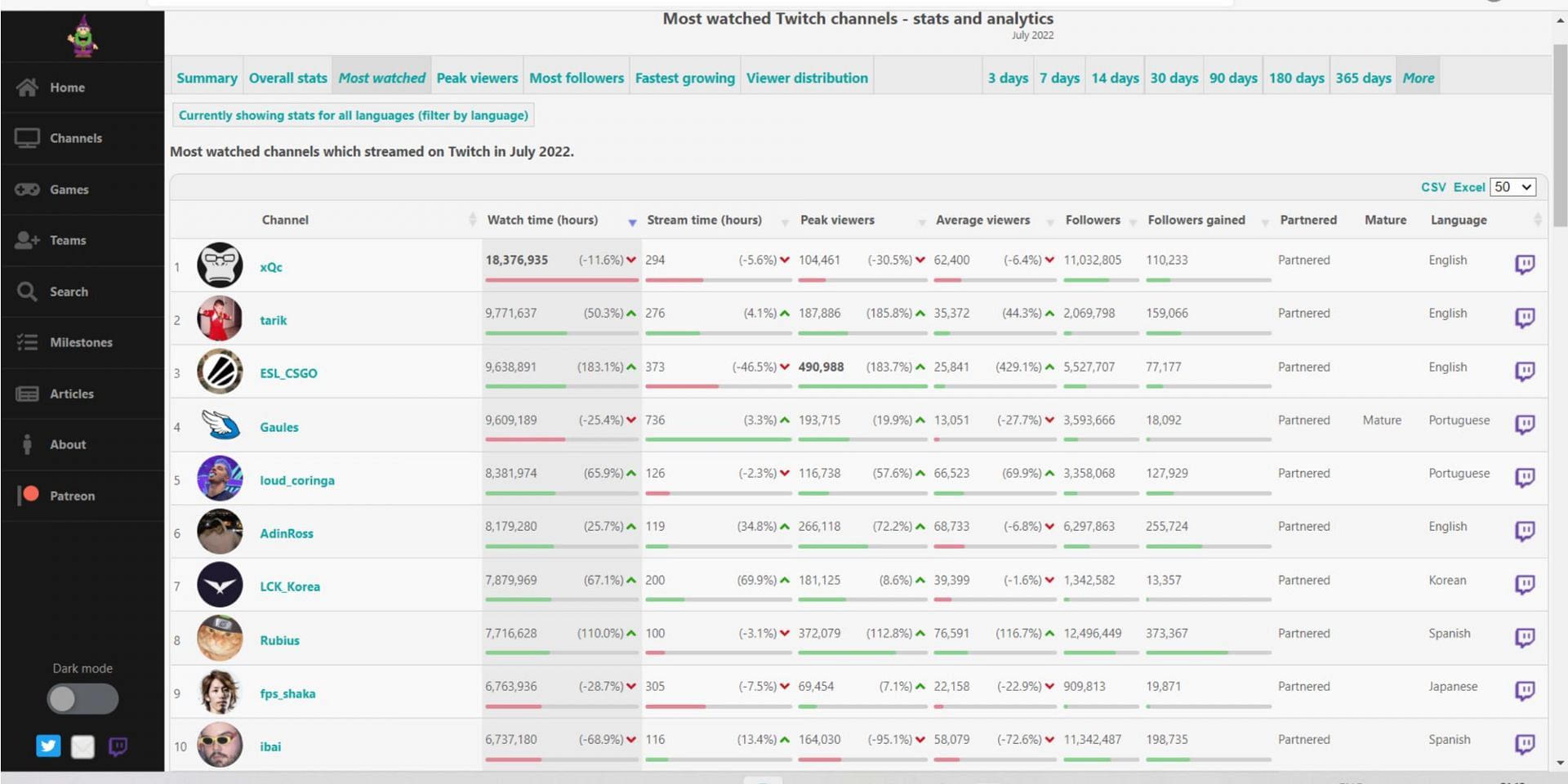Select the 90 days period
Image resolution: width=1568 pixels, height=784 pixels.
(x=1233, y=78)
